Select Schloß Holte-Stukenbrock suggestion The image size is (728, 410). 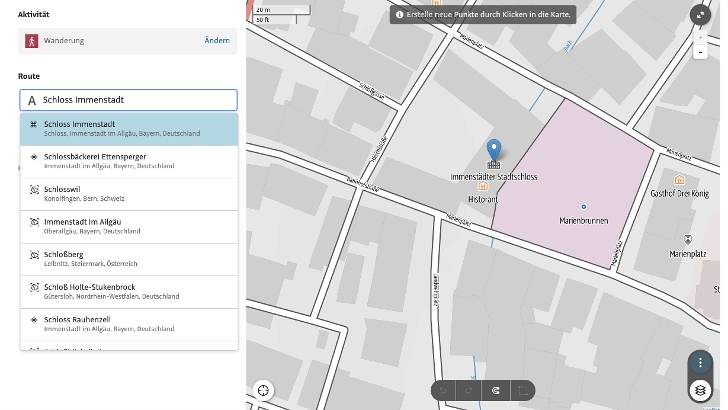click(128, 292)
